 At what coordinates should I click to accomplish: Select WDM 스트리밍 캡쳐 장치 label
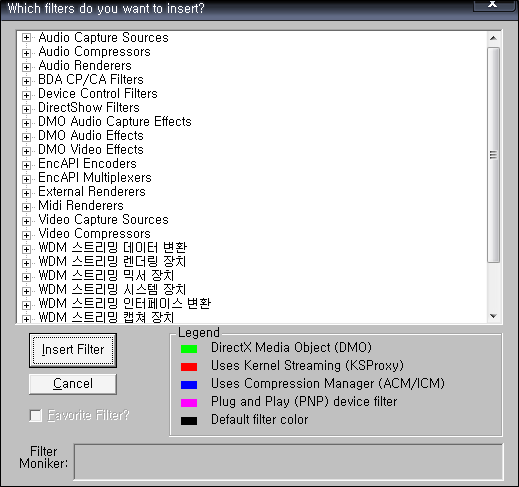click(106, 317)
